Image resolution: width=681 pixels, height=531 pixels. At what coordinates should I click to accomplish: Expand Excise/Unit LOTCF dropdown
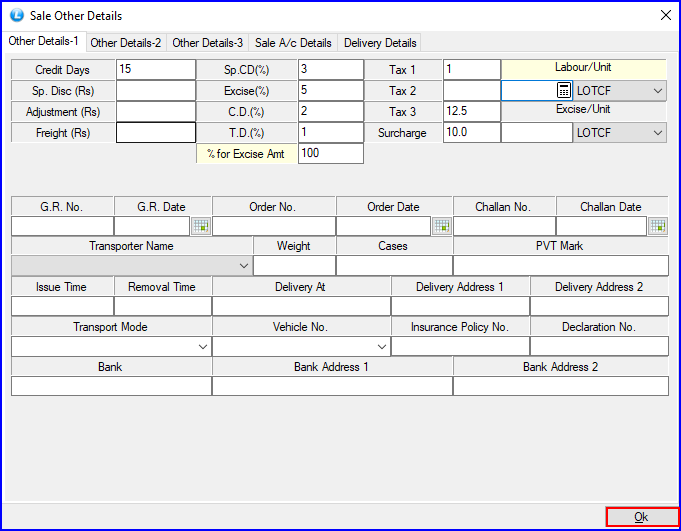[658, 133]
